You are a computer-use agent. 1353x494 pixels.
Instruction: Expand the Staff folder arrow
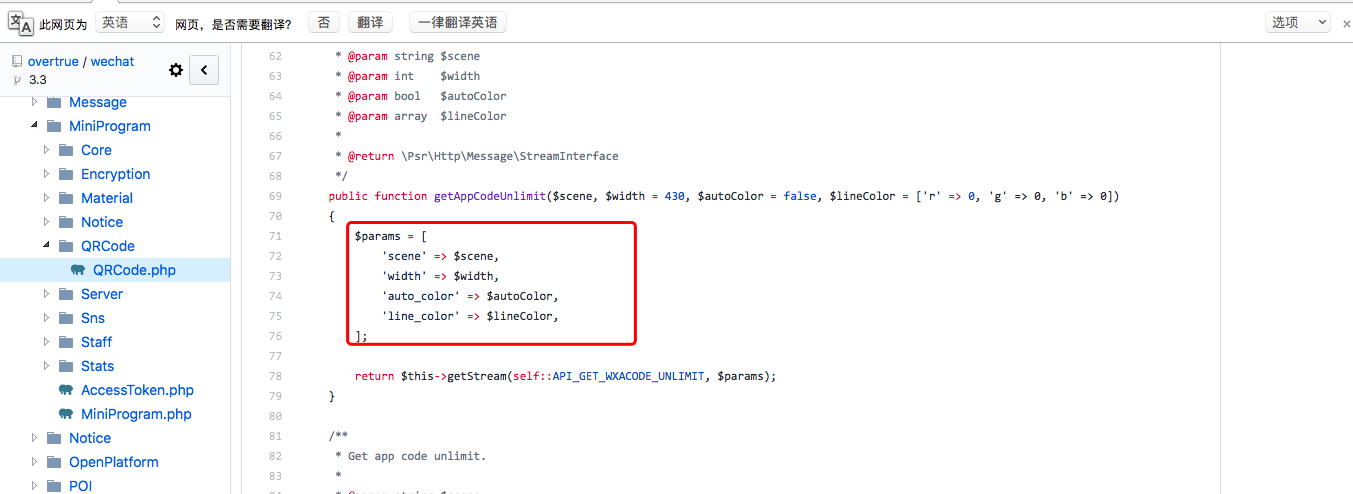coord(47,342)
